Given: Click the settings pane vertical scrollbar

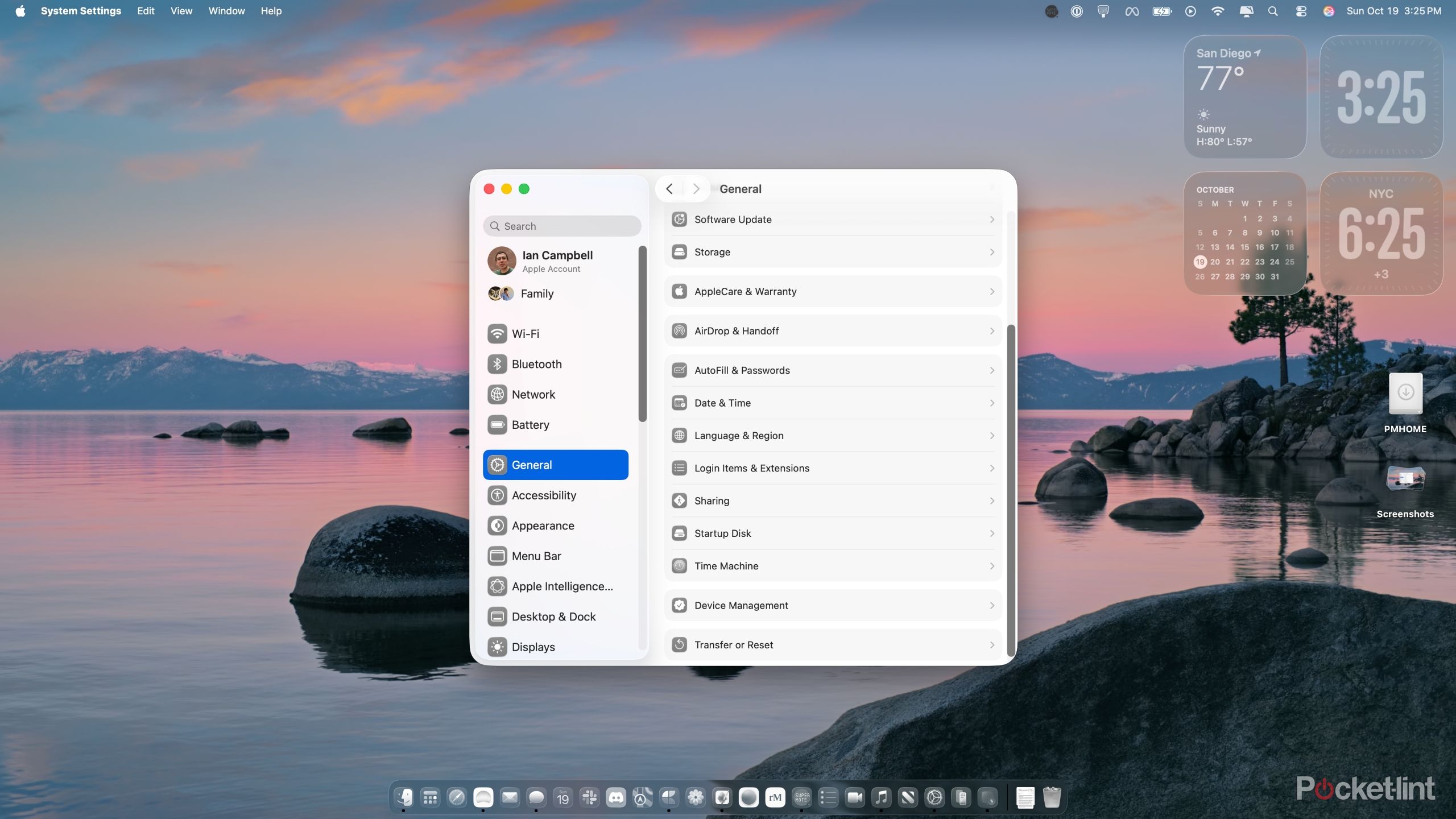Looking at the screenshot, I should coord(1011,489).
